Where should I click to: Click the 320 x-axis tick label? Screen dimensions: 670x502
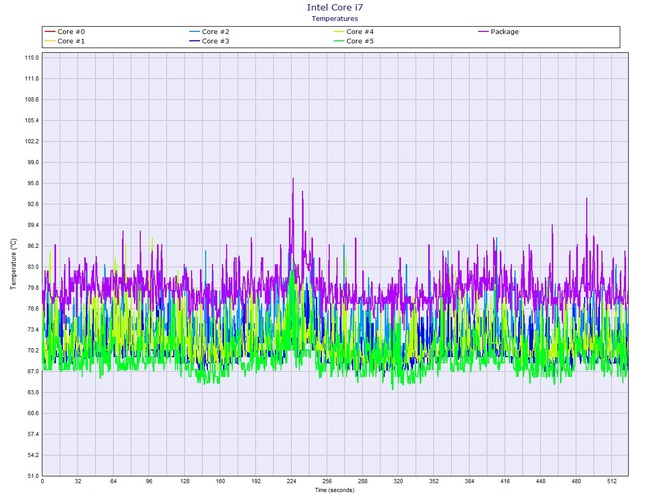[x=398, y=481]
